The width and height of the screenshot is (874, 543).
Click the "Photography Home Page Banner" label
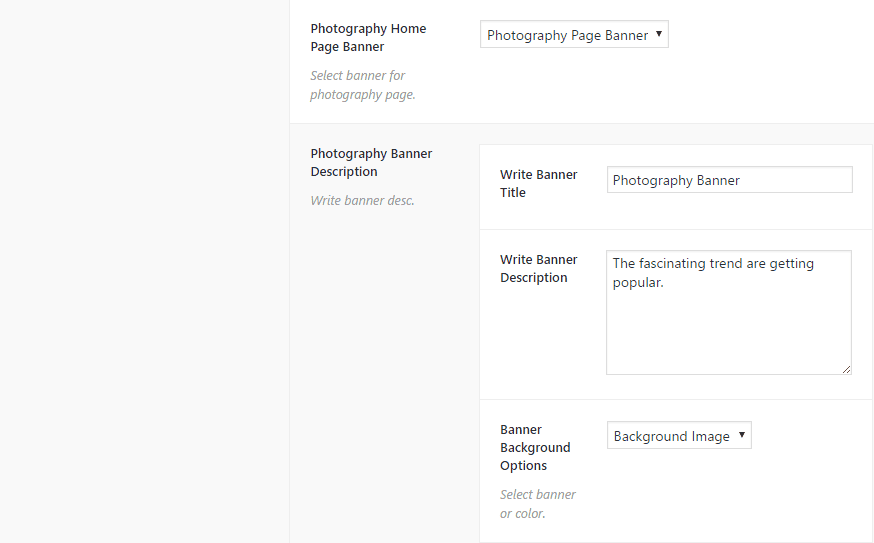[x=368, y=38]
